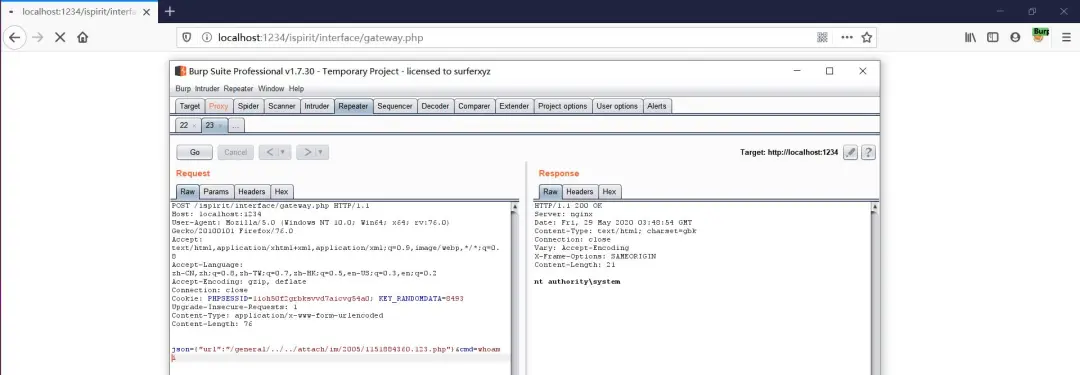Expand the history forward dropdown arrow
1080x375 pixels.
click(321, 152)
